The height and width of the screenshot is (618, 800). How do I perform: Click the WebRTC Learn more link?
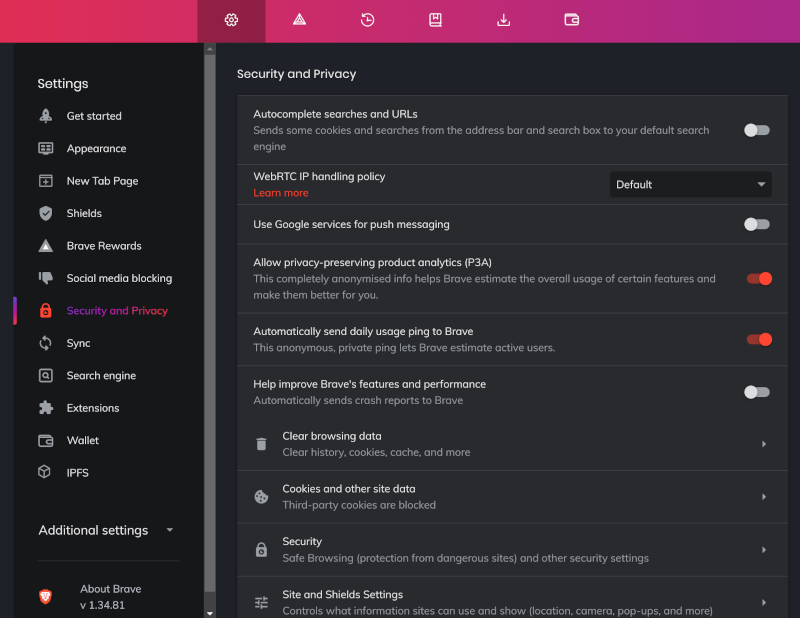click(281, 193)
